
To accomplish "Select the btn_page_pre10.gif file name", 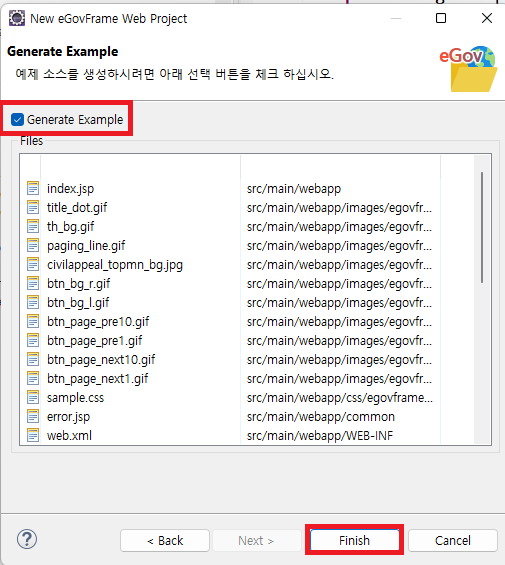I will click(x=98, y=322).
